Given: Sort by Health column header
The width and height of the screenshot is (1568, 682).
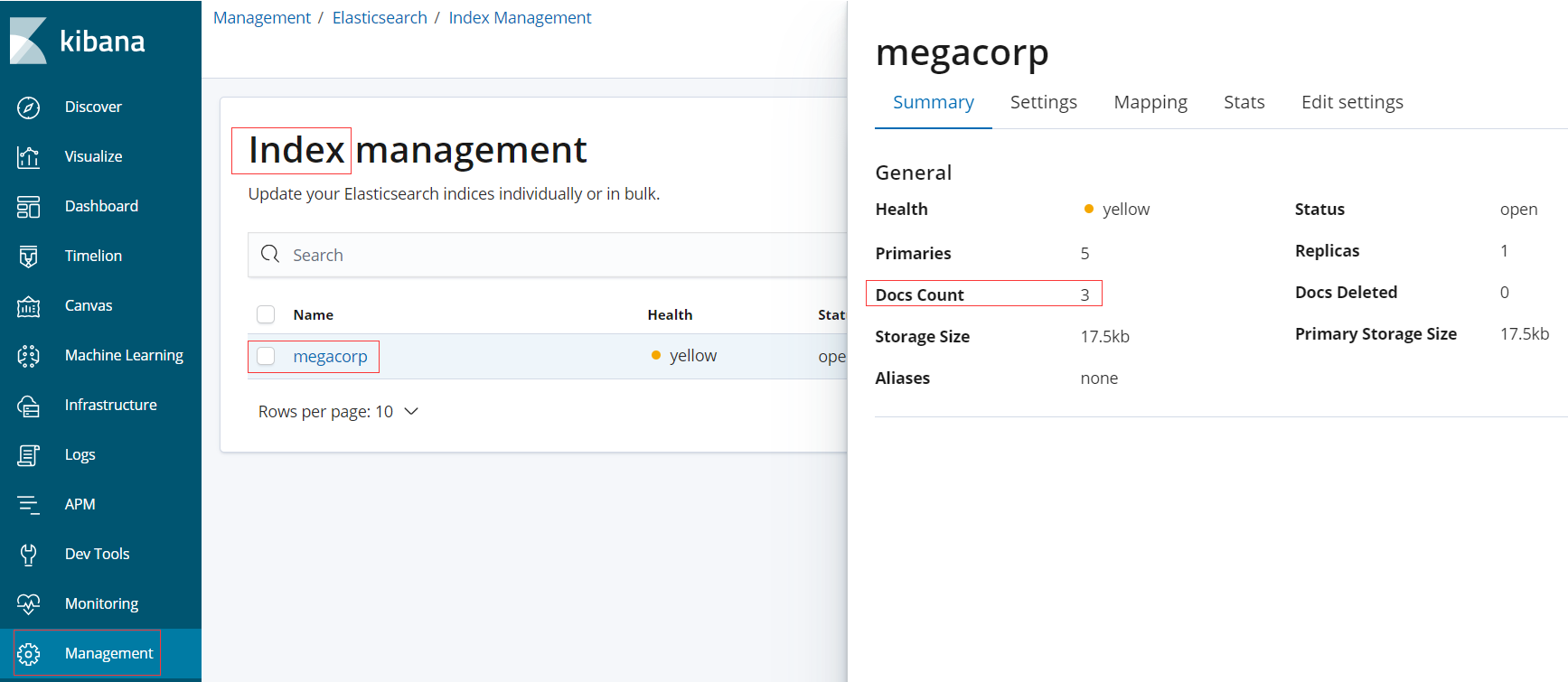Looking at the screenshot, I should click(x=670, y=314).
